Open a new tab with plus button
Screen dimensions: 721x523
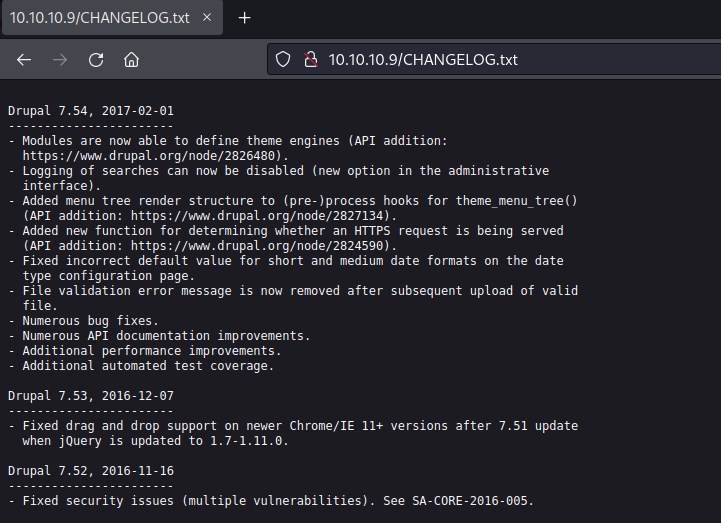244,18
